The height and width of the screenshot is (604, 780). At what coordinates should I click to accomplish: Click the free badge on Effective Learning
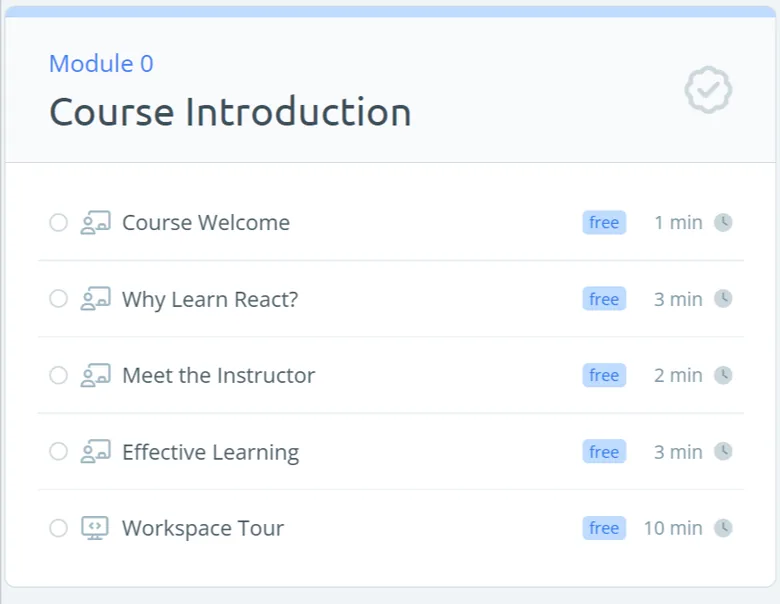[x=604, y=452]
